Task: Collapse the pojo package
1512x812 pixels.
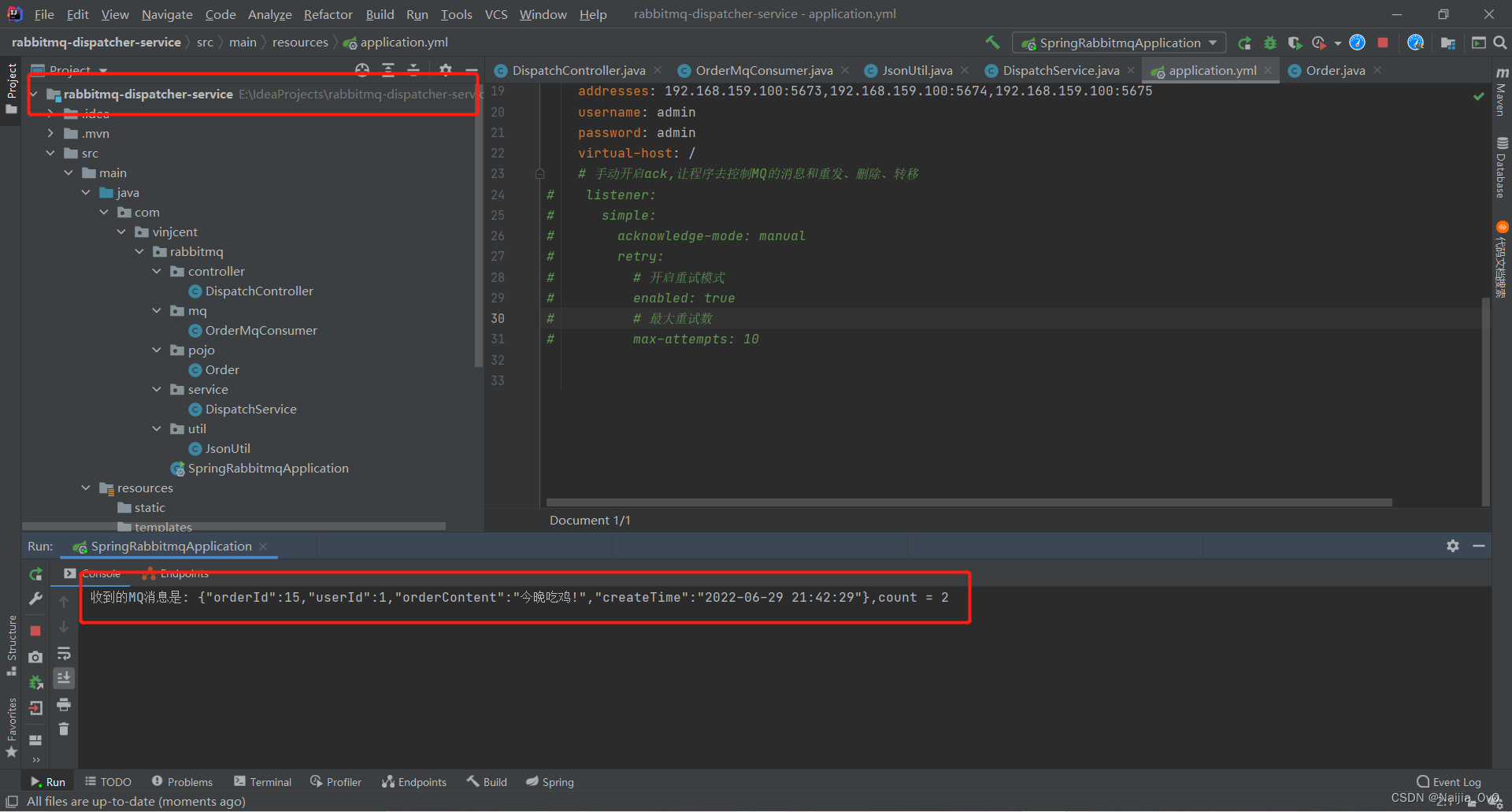Action: pyautogui.click(x=157, y=350)
